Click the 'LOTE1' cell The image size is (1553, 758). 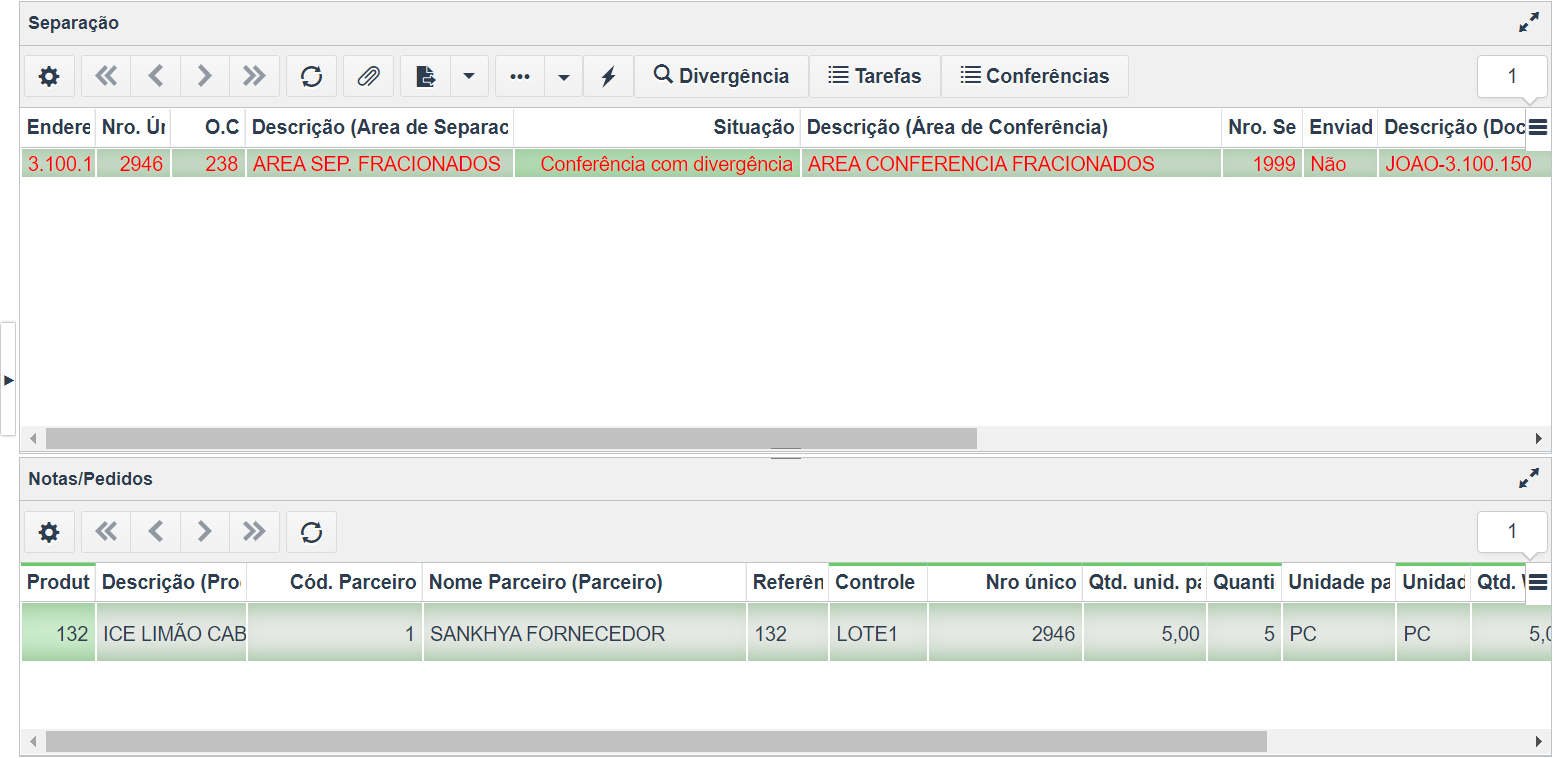pyautogui.click(x=878, y=633)
